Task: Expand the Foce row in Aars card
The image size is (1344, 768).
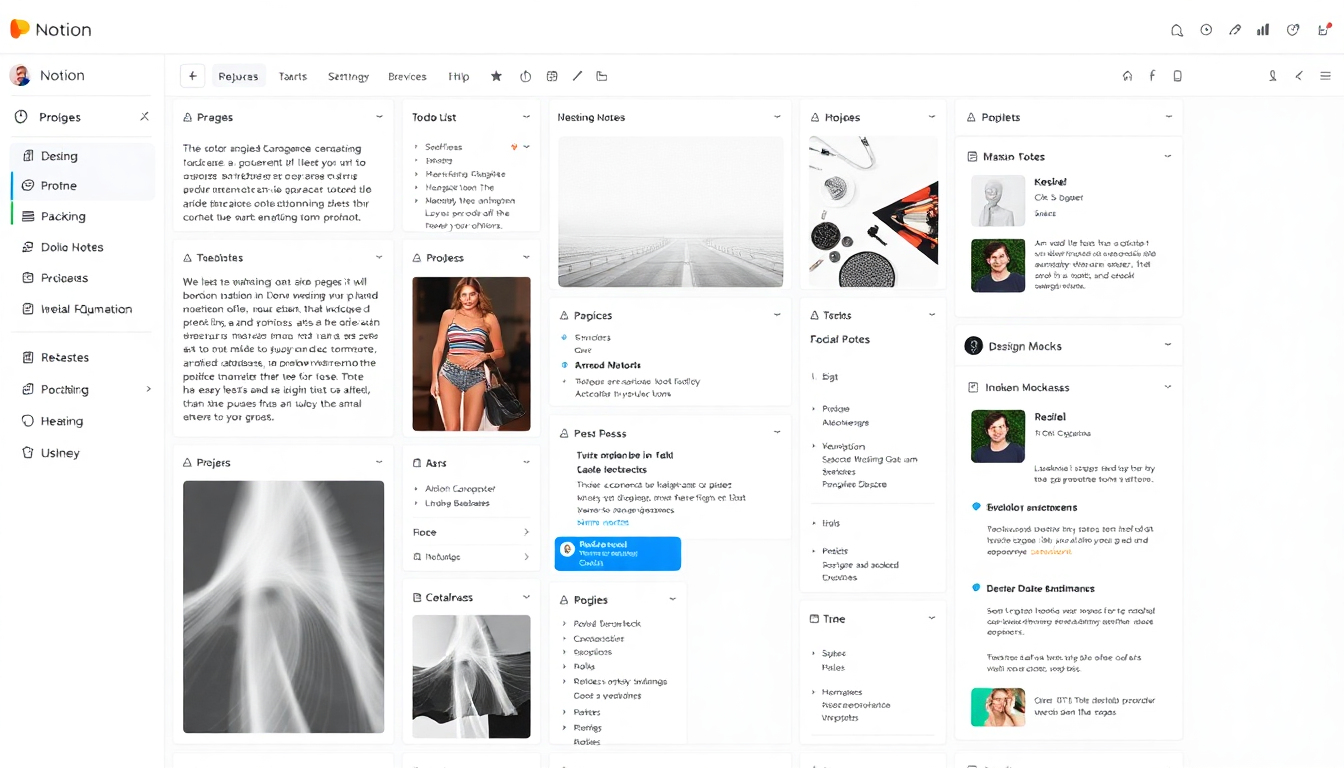Action: coord(526,532)
